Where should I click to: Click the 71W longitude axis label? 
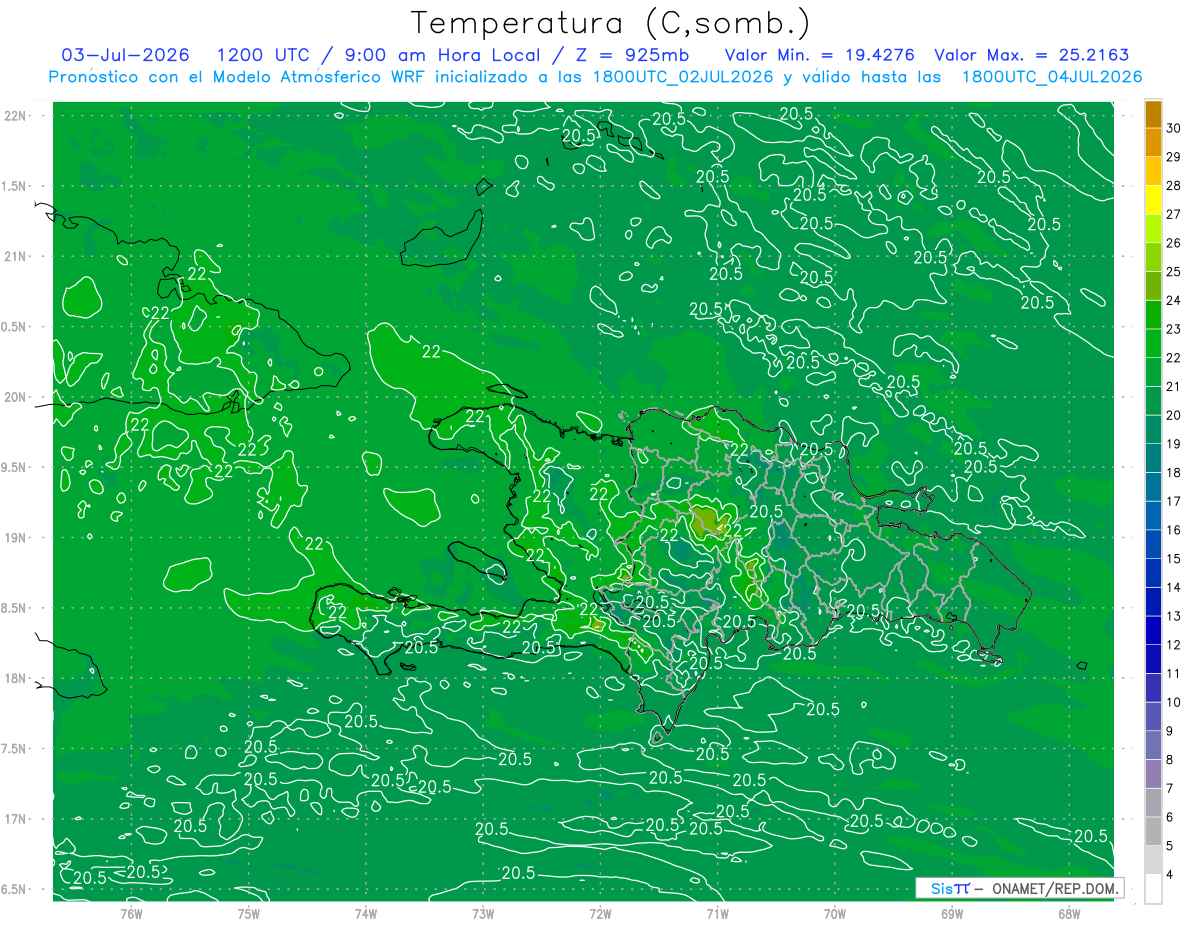(x=717, y=914)
